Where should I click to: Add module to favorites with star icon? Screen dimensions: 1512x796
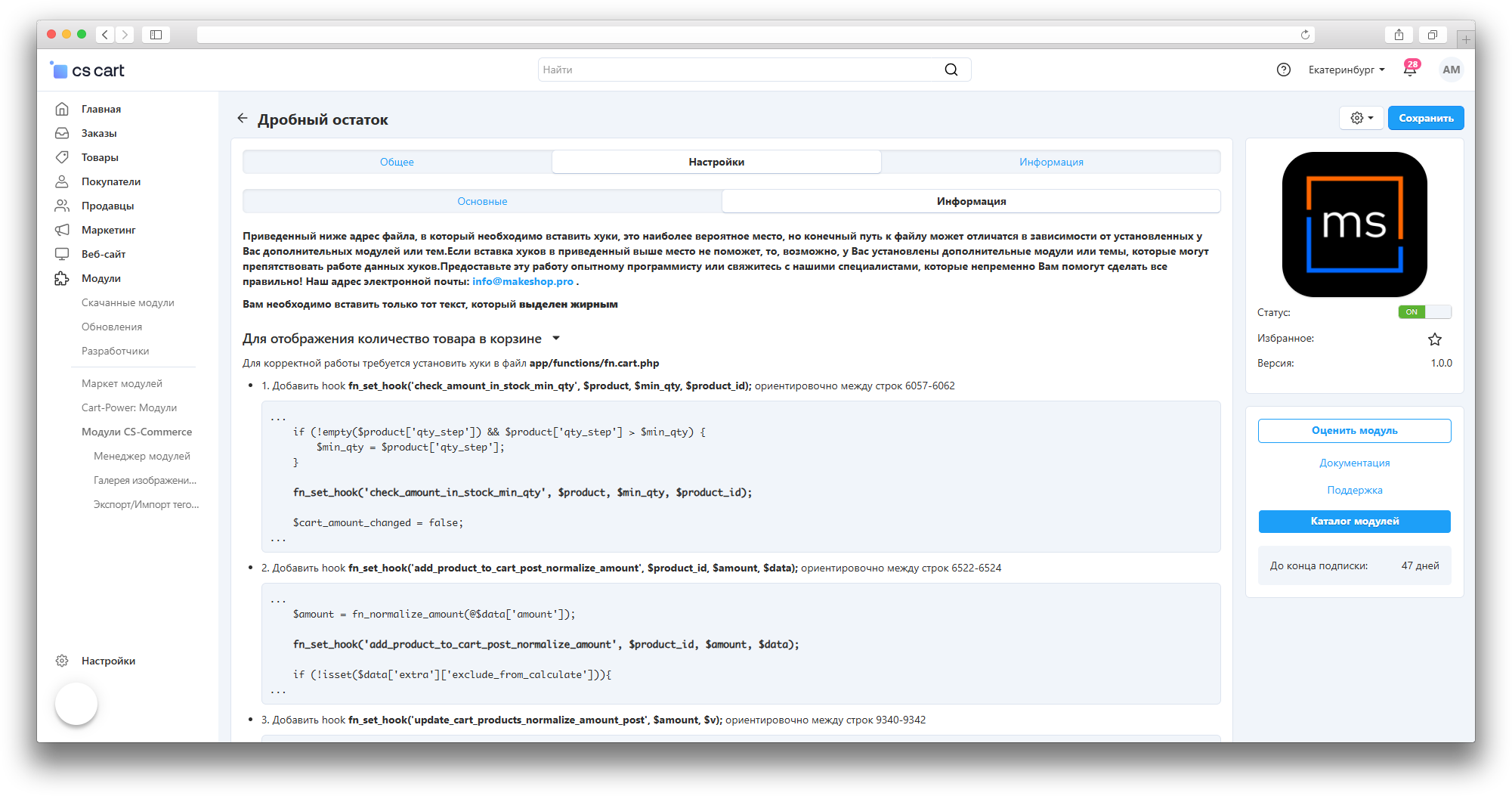coord(1434,339)
